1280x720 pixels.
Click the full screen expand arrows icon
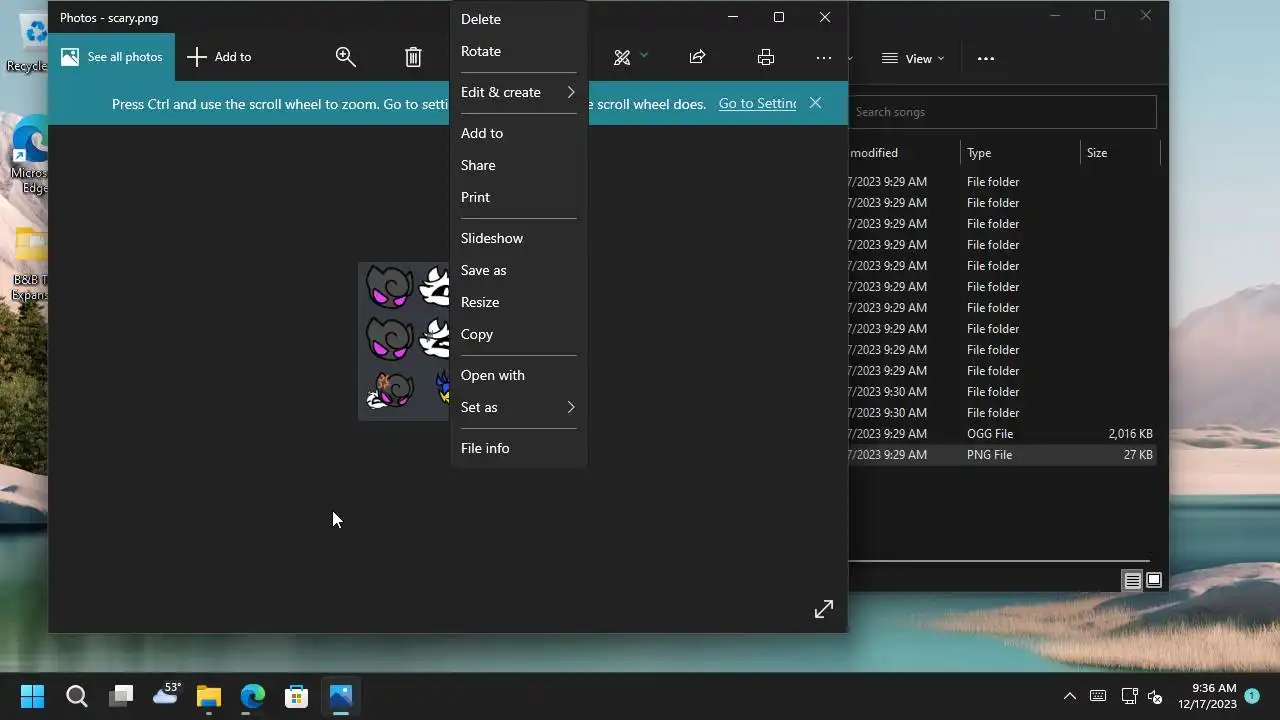[824, 609]
